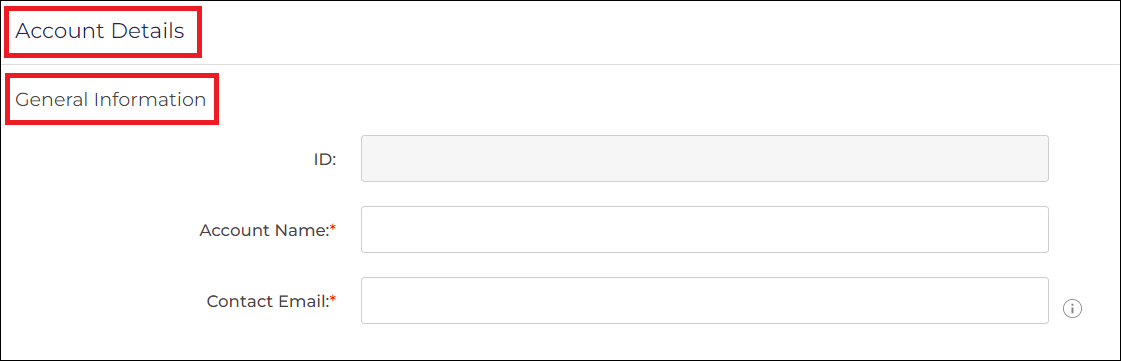1121x361 pixels.
Task: Click the "Contact Email:" label text
Action: pos(267,301)
